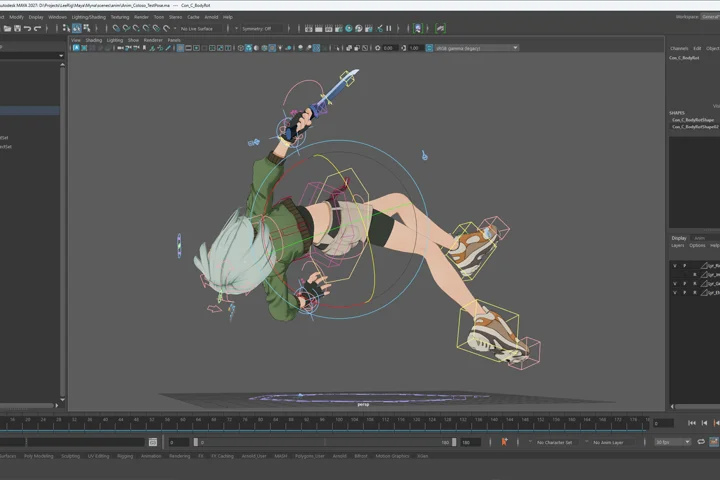The width and height of the screenshot is (720, 480).
Task: Open the Arnold menu in the menu bar
Action: [x=211, y=17]
